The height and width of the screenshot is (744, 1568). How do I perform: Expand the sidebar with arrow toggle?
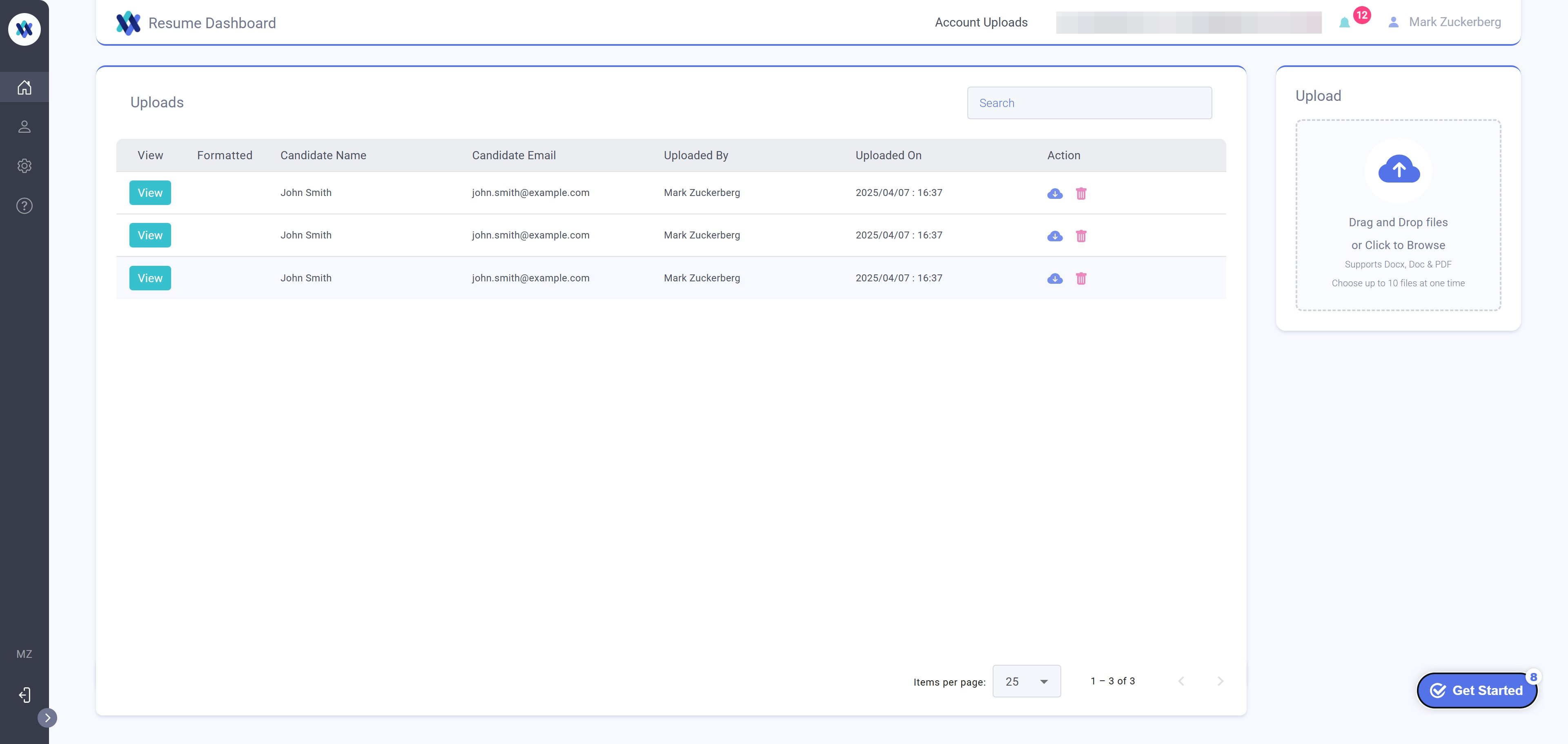point(47,718)
